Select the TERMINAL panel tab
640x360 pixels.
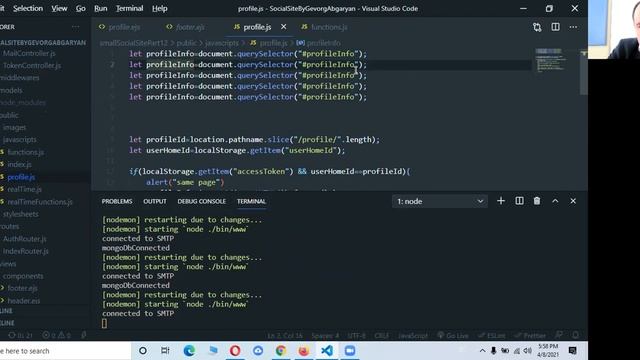coord(251,201)
